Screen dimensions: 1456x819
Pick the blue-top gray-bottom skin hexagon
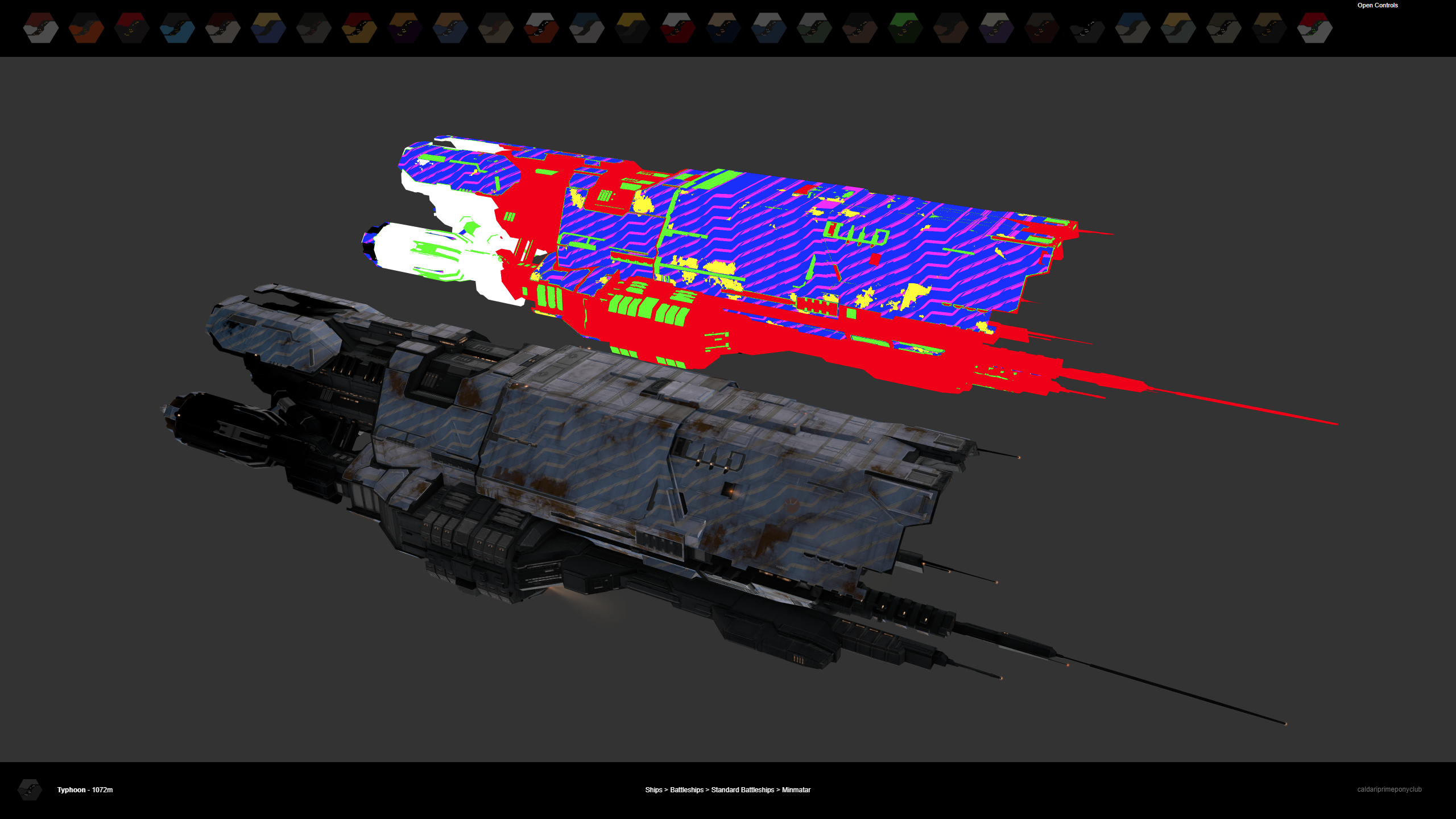1133,28
